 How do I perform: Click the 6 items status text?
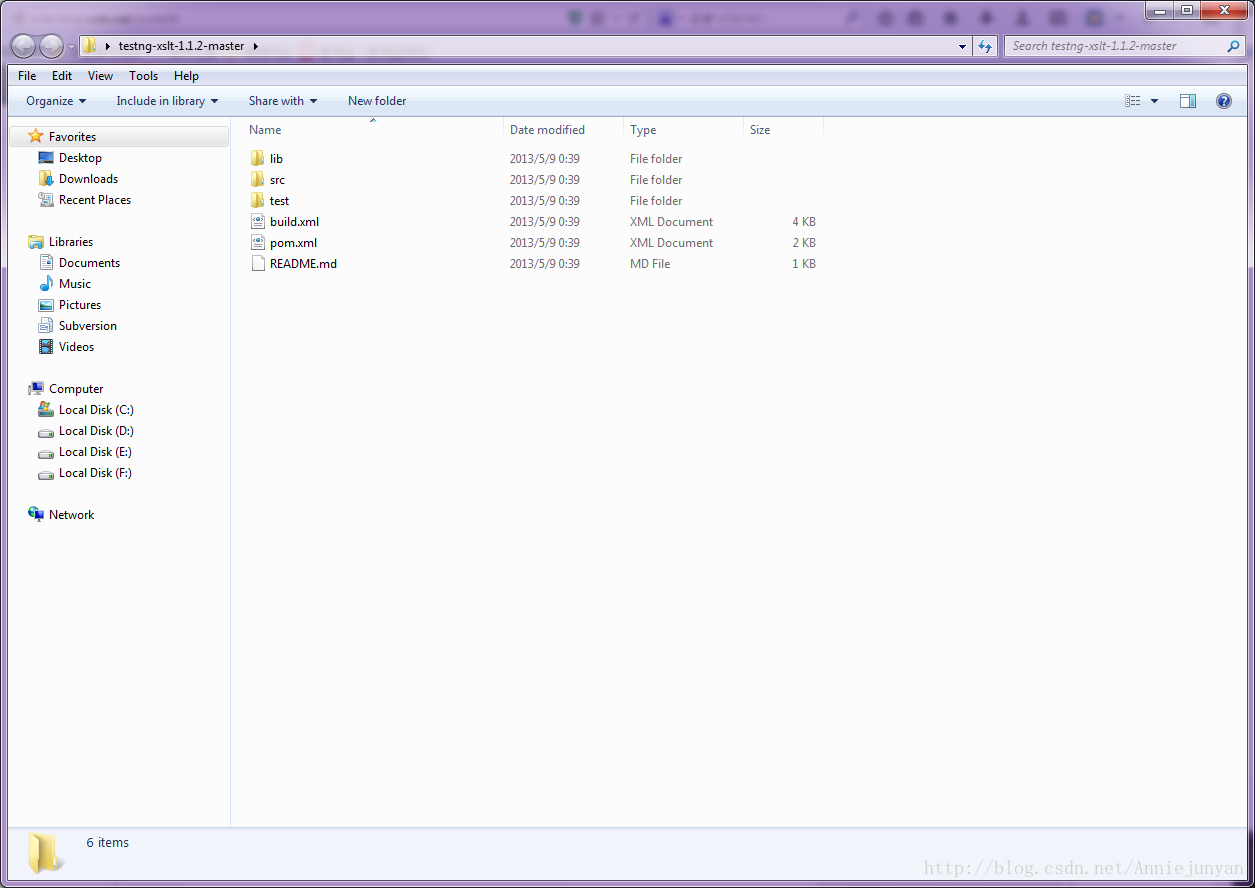107,843
